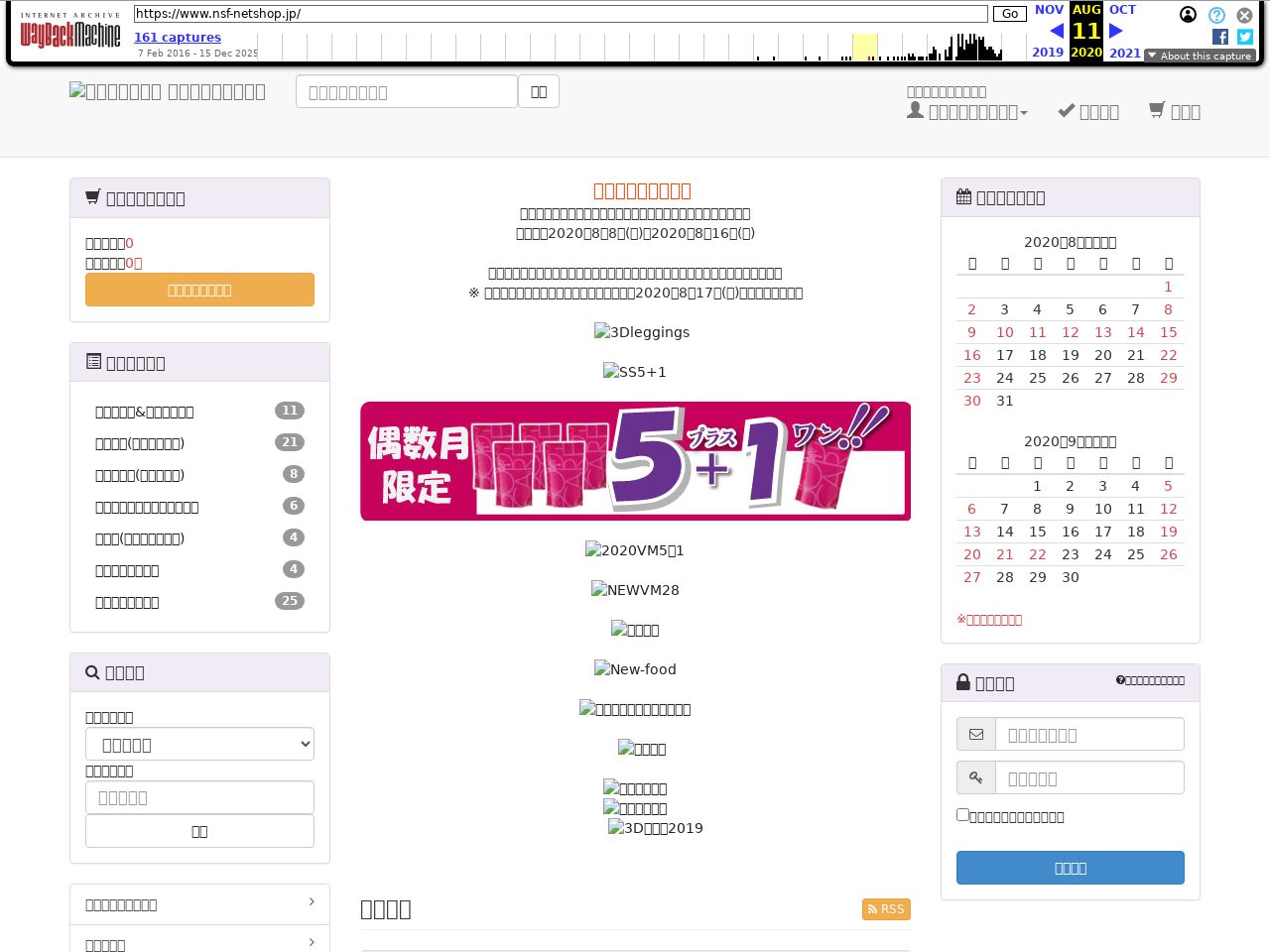This screenshot has height=952, width=1270.
Task: Open the Wayback user account icon
Action: 1188,15
